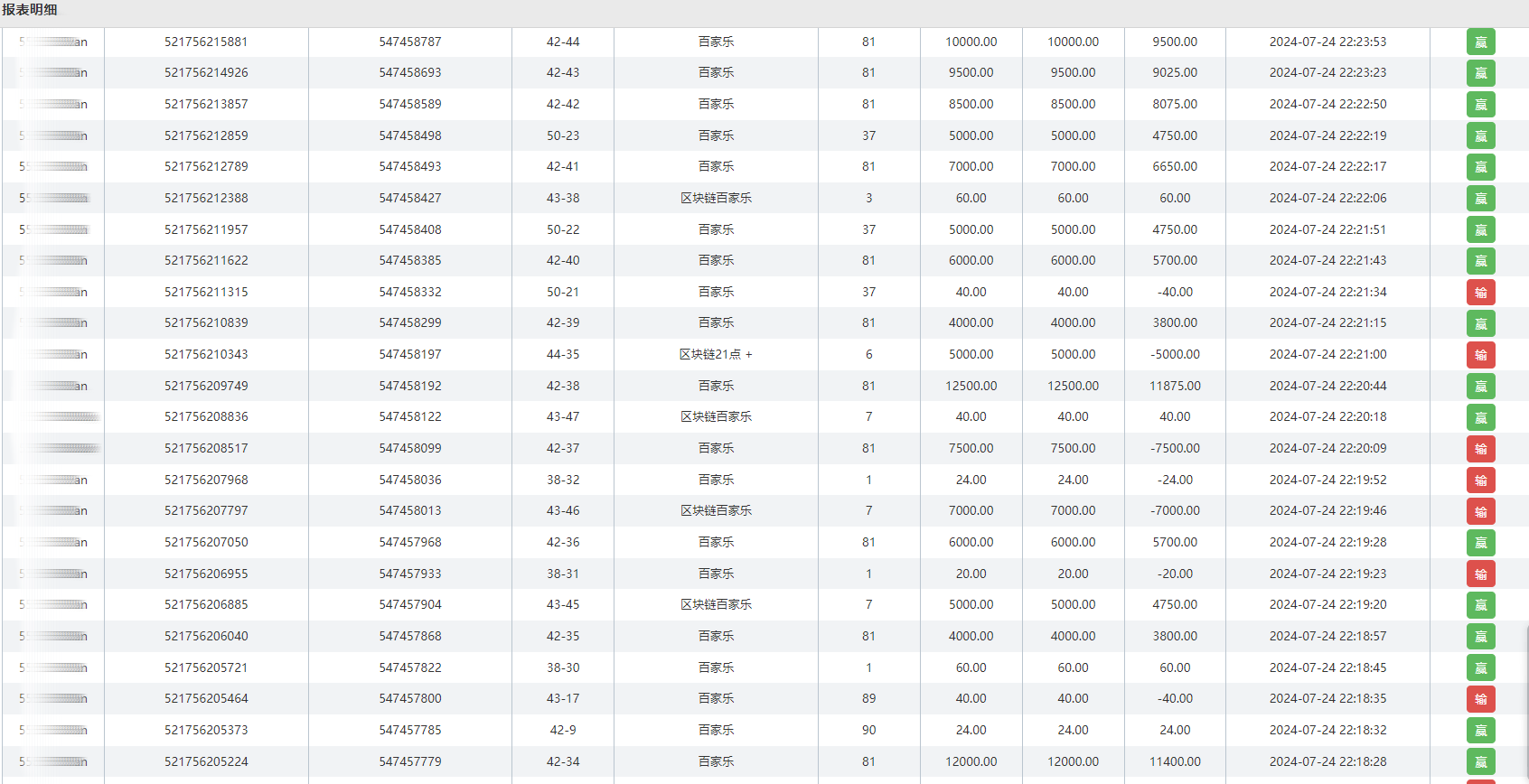This screenshot has width=1529, height=784.
Task: Click the 11400.00 profit value
Action: 1175,761
